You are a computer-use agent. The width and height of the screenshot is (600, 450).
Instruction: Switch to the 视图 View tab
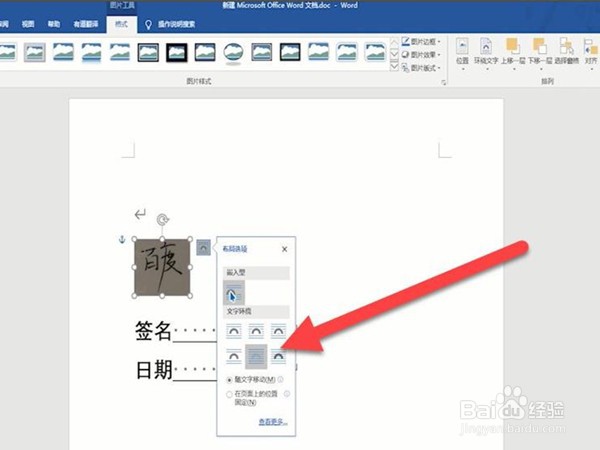coord(28,24)
